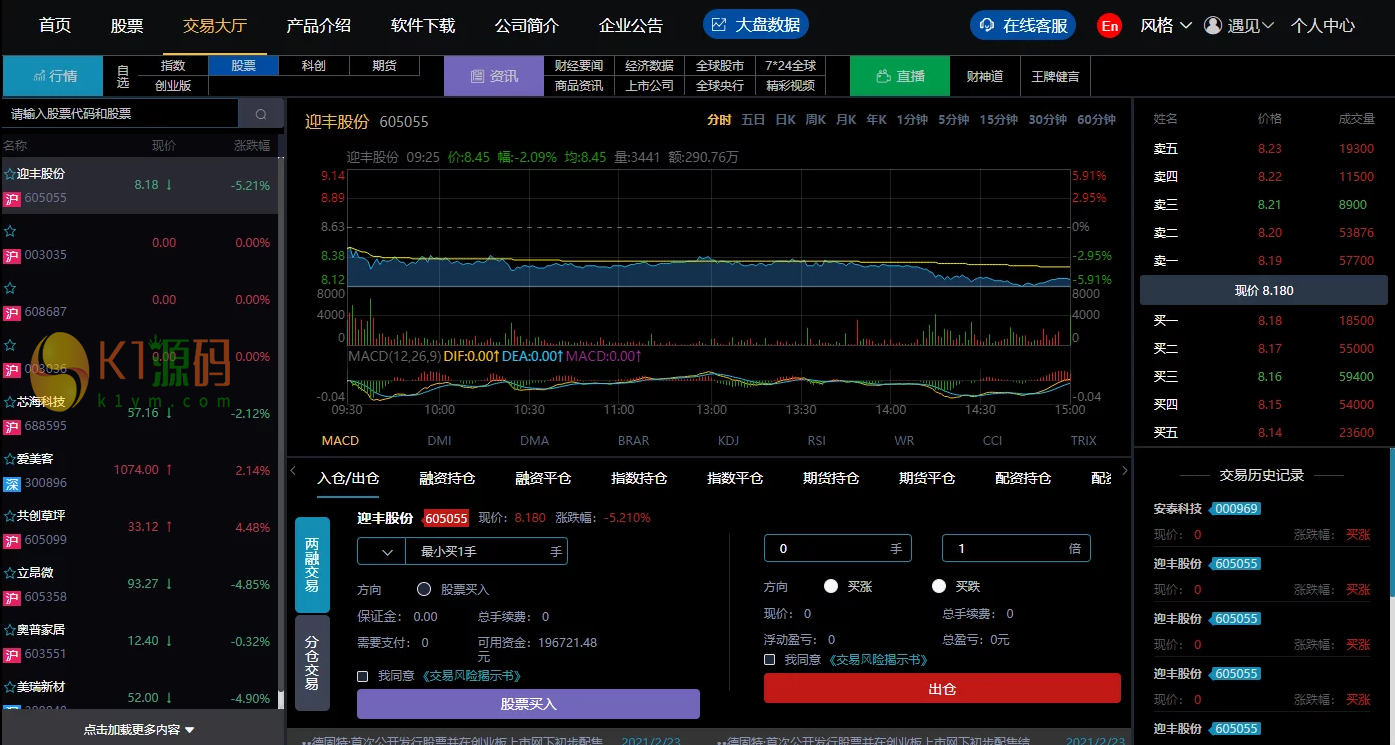The width and height of the screenshot is (1395, 745).
Task: Click the red En language icon
Action: (1109, 26)
